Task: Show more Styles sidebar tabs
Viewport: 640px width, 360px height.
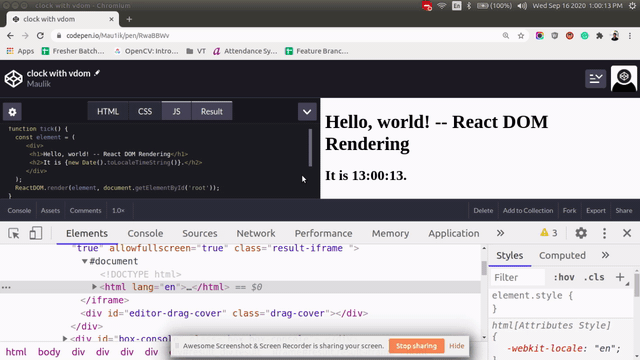Action: click(x=605, y=256)
